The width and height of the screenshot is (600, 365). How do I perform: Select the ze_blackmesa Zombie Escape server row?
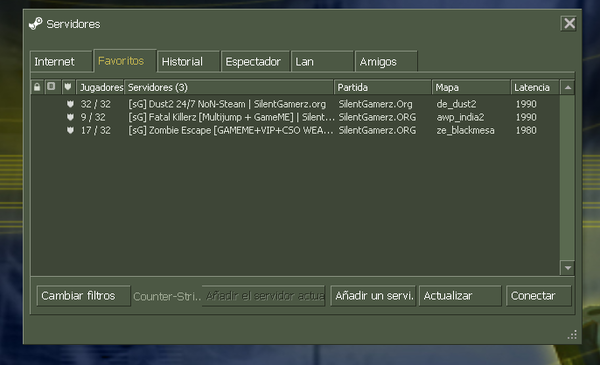[295, 130]
